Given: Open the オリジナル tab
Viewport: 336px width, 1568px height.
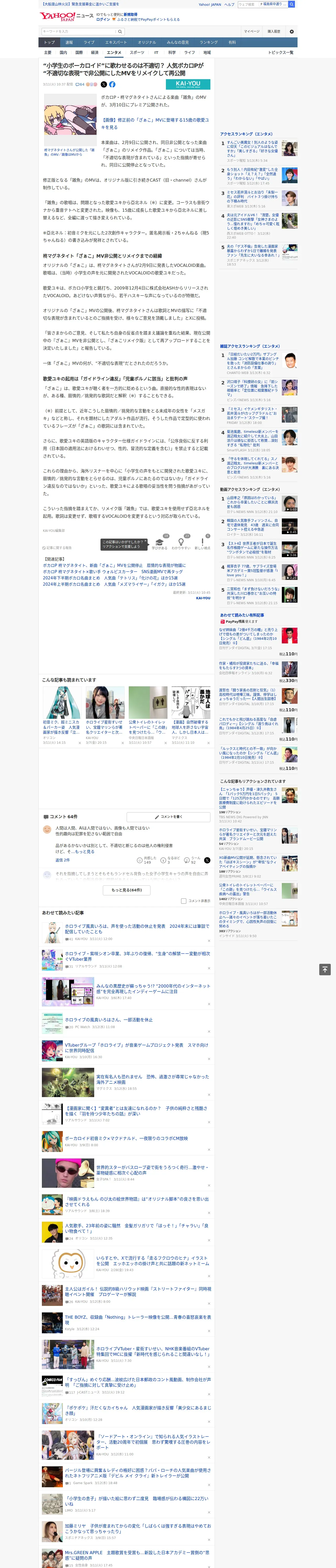Looking at the screenshot, I should [147, 43].
